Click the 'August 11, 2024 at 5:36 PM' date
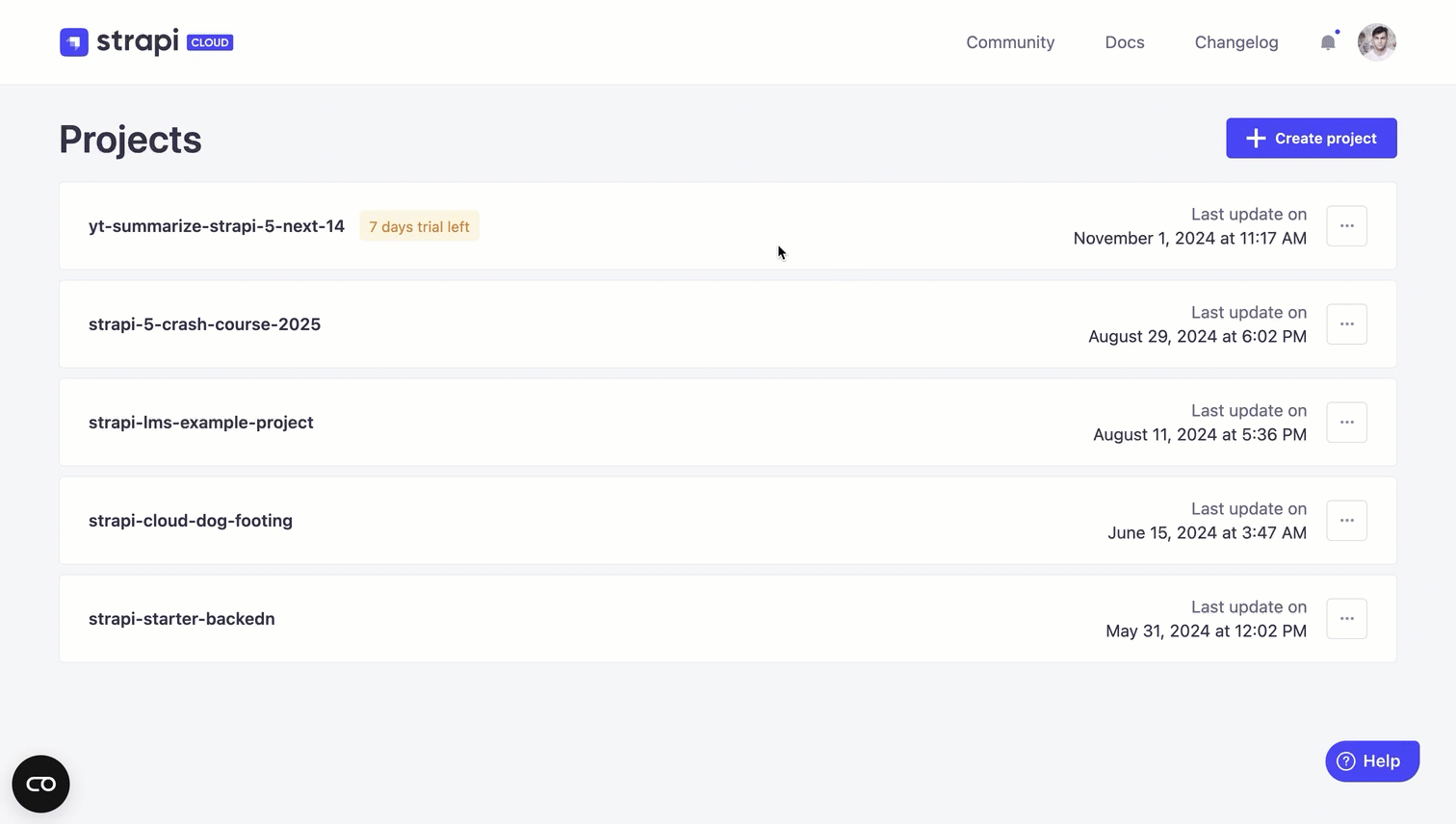This screenshot has height=824, width=1456. point(1200,435)
